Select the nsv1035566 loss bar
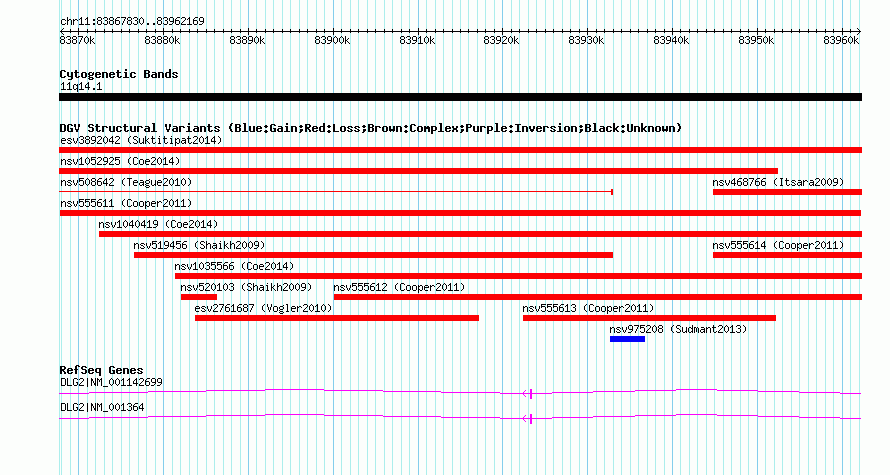The image size is (890, 475). 518,276
